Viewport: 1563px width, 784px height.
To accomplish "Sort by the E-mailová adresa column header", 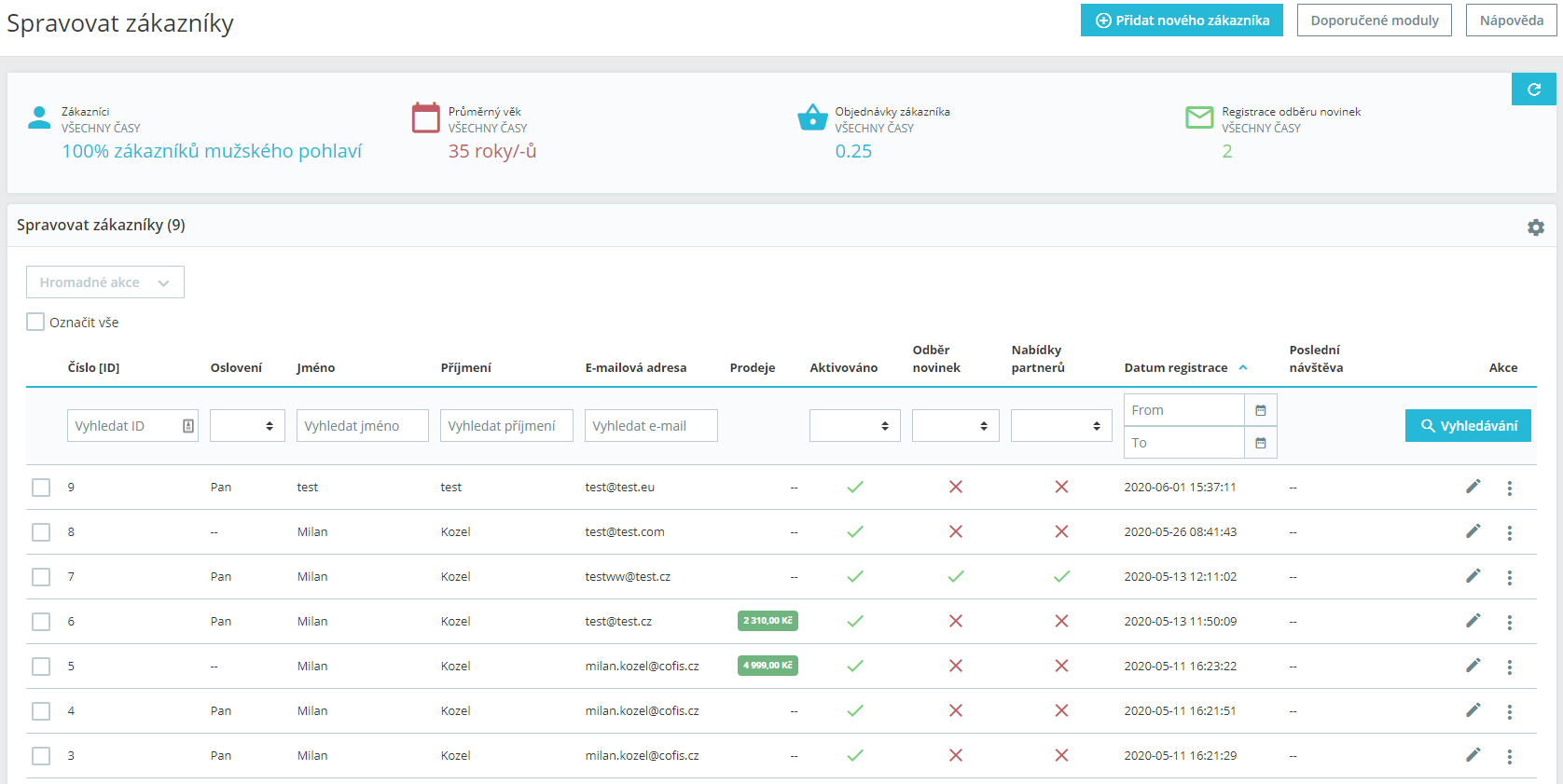I will coord(636,367).
